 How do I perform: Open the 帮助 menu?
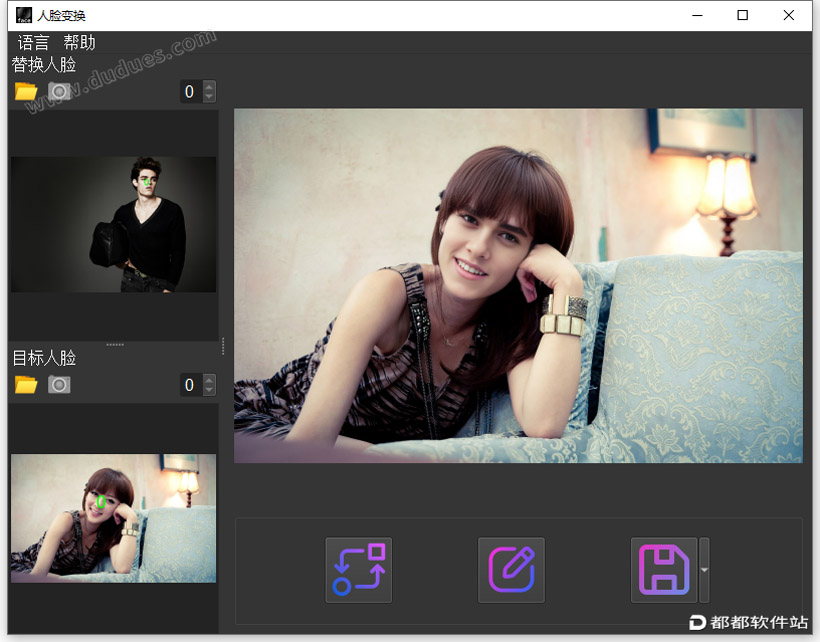(79, 42)
